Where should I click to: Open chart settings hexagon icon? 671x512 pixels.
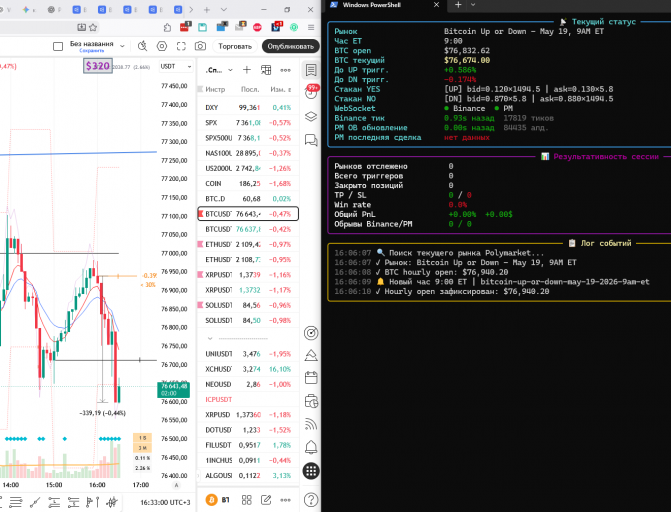tap(162, 46)
